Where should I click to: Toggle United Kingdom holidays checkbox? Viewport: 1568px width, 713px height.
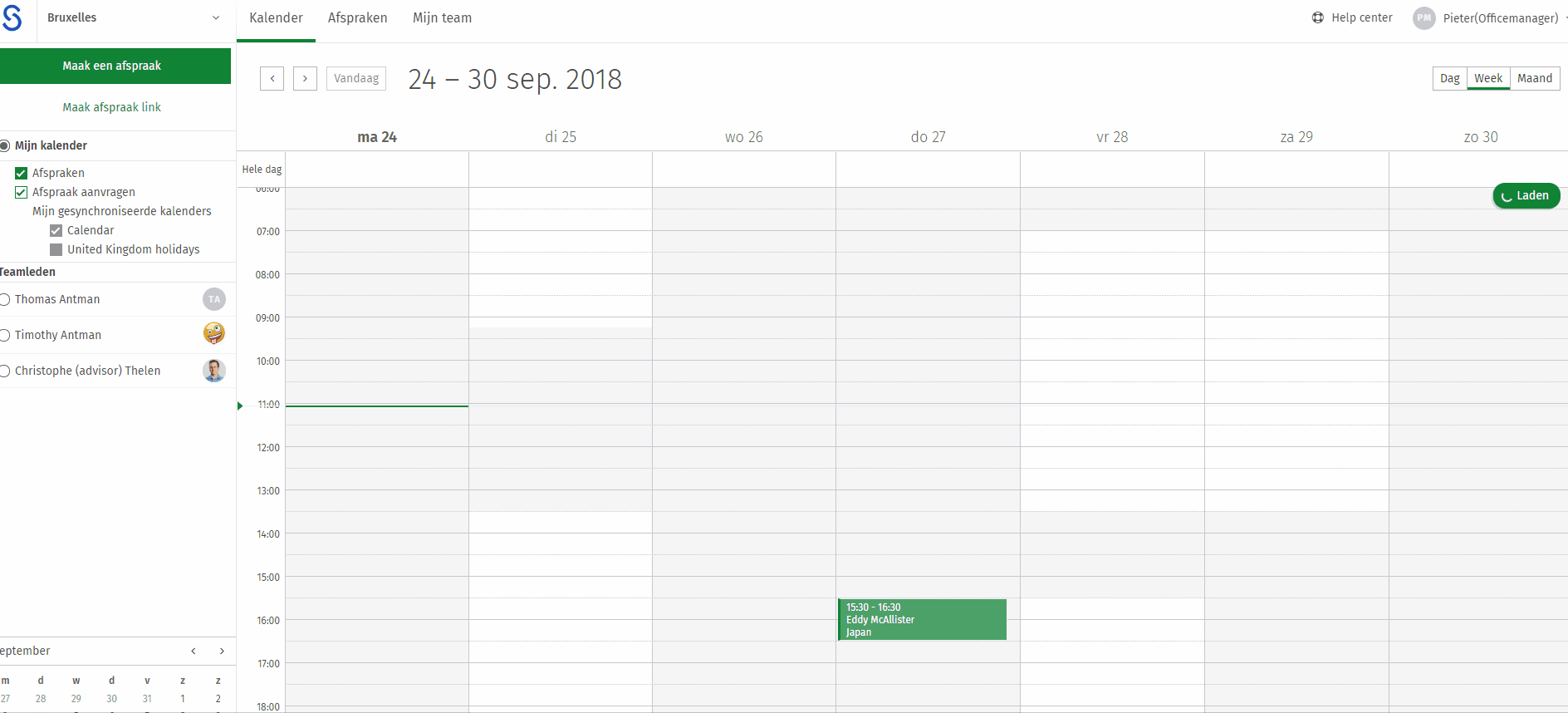(56, 249)
